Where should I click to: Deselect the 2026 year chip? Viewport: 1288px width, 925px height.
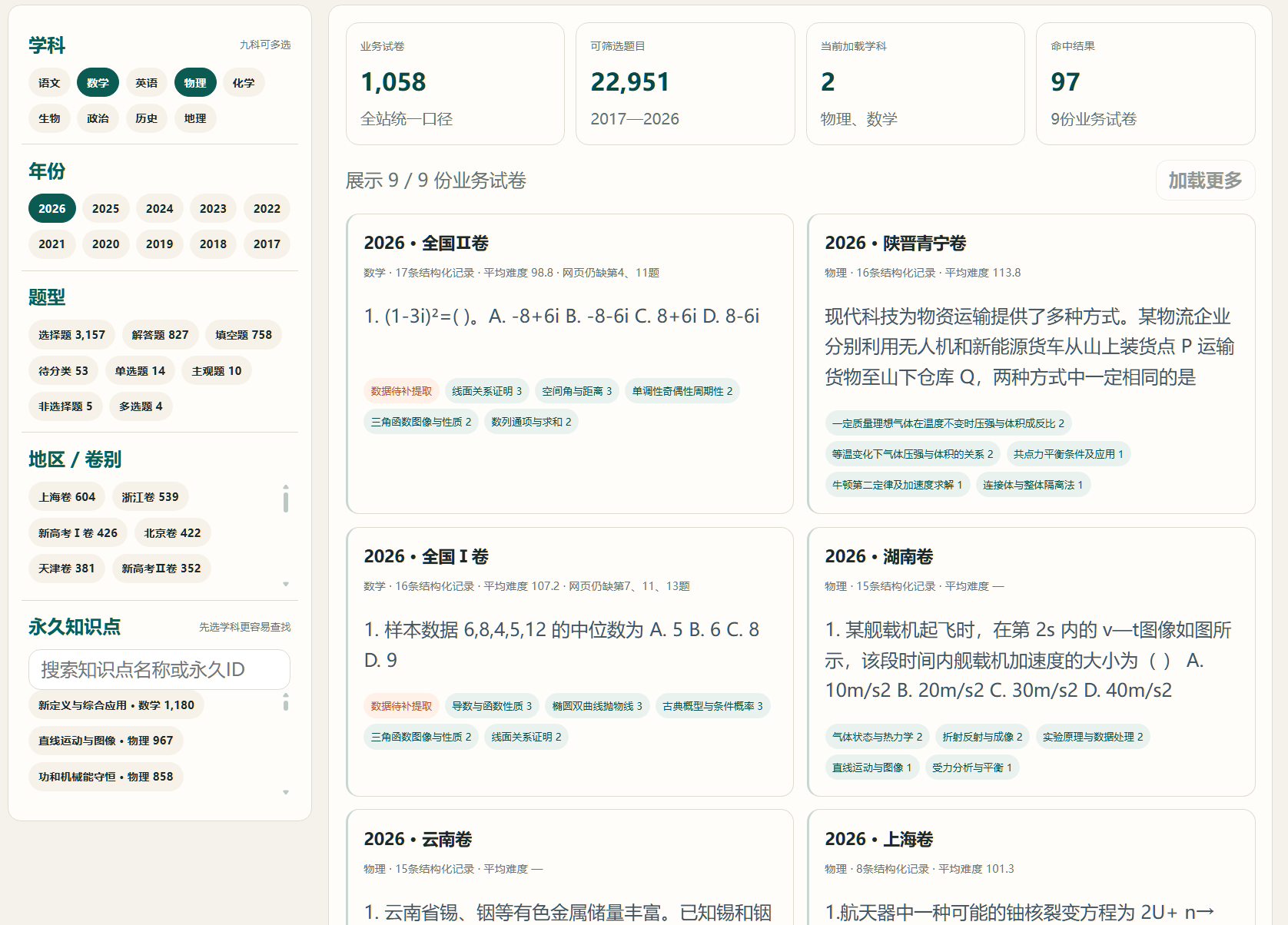[x=52, y=208]
